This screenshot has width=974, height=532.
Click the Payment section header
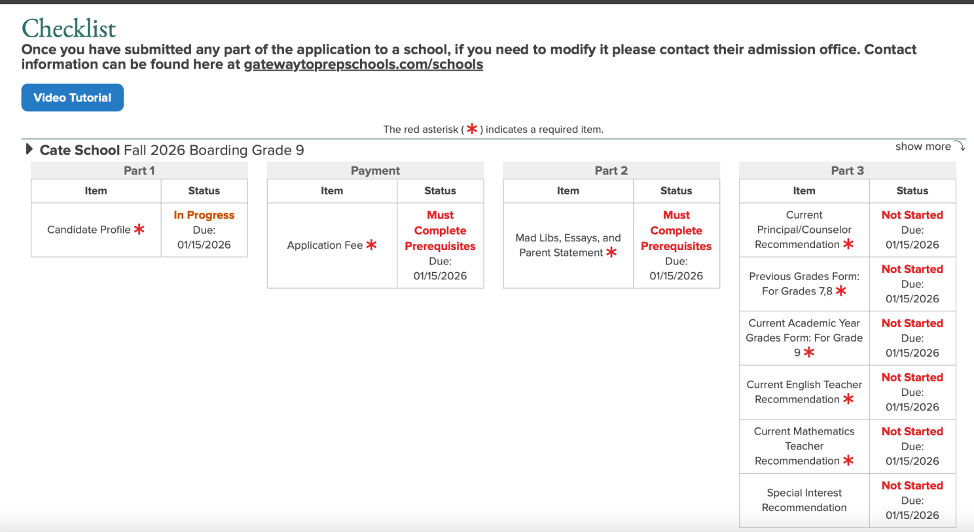coord(375,170)
